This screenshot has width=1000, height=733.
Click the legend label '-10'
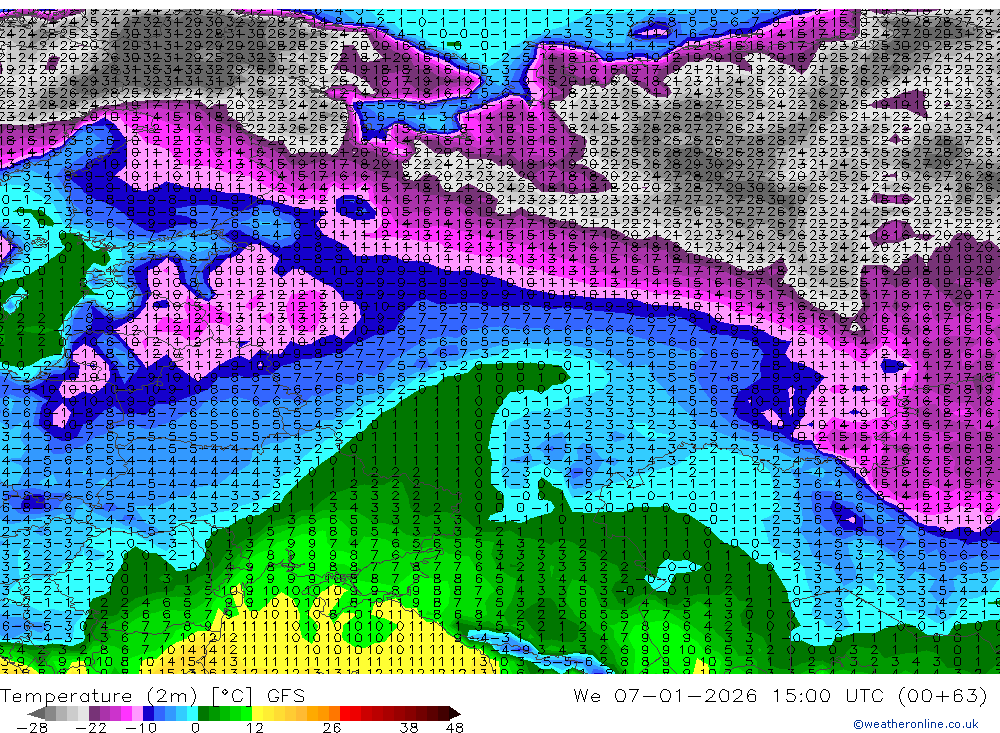(141, 727)
